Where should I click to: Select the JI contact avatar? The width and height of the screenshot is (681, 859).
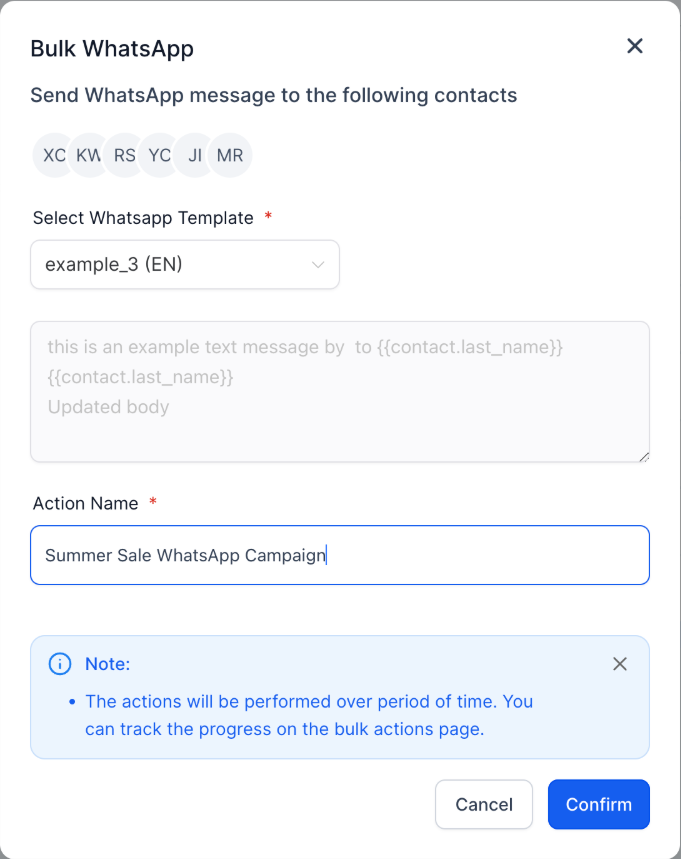point(195,156)
